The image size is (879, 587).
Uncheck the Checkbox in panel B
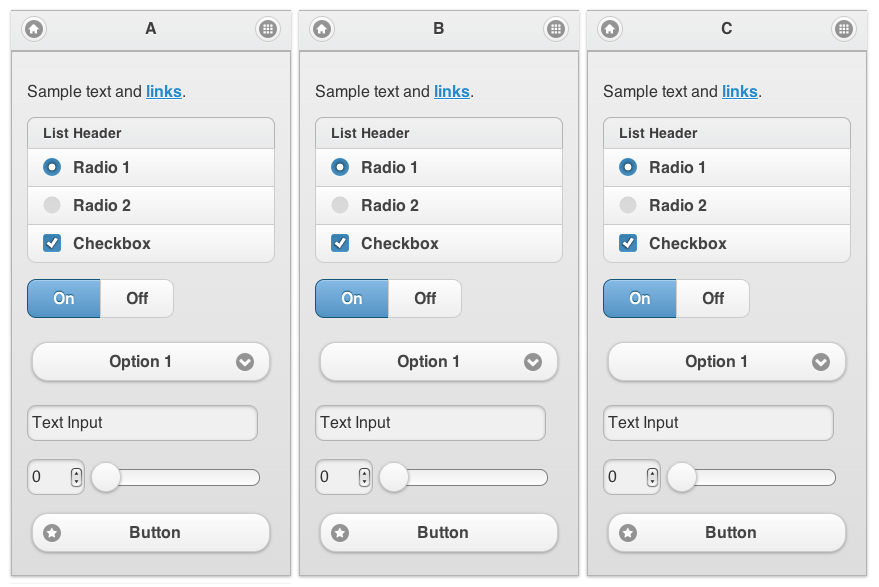[439, 244]
